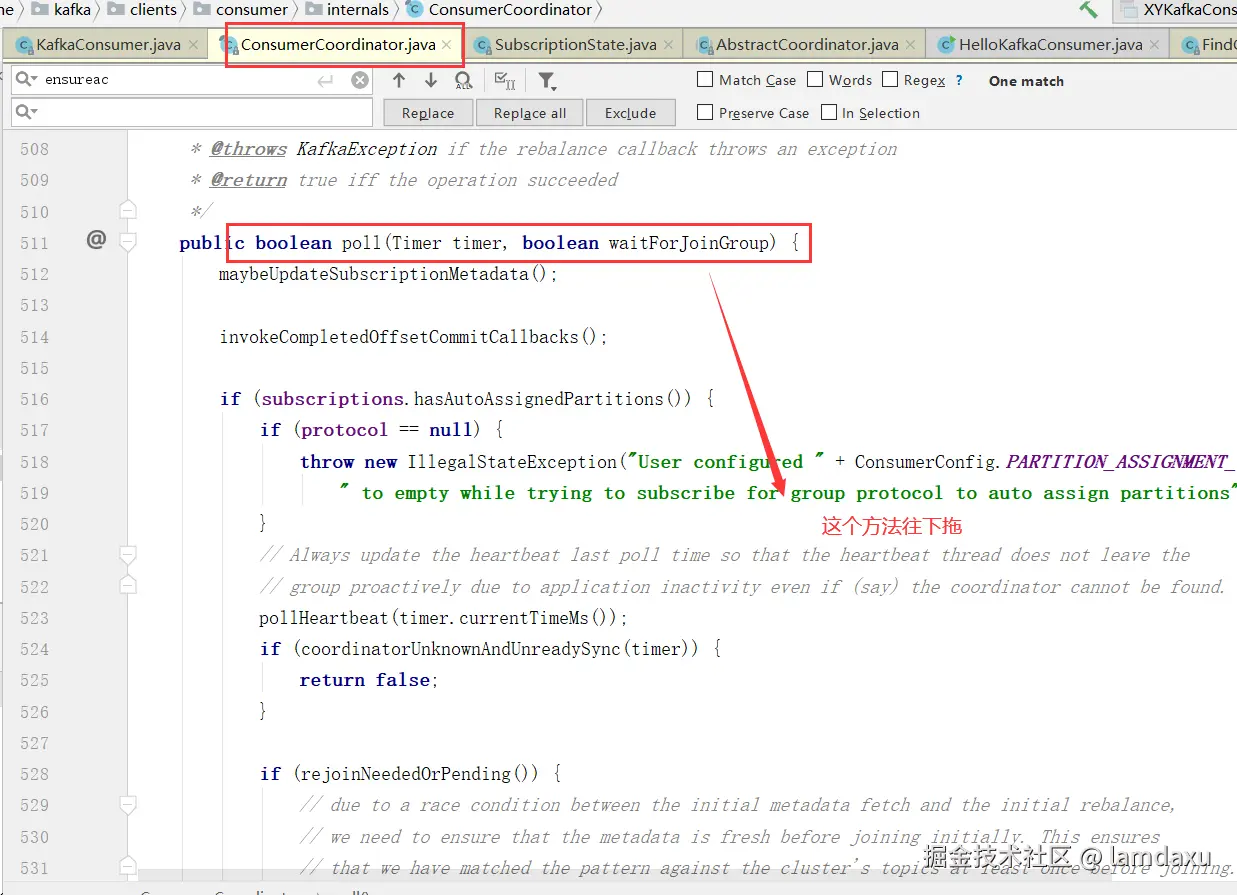The image size is (1237, 895).
Task: Collapse the comment fold at line 529
Action: point(128,804)
